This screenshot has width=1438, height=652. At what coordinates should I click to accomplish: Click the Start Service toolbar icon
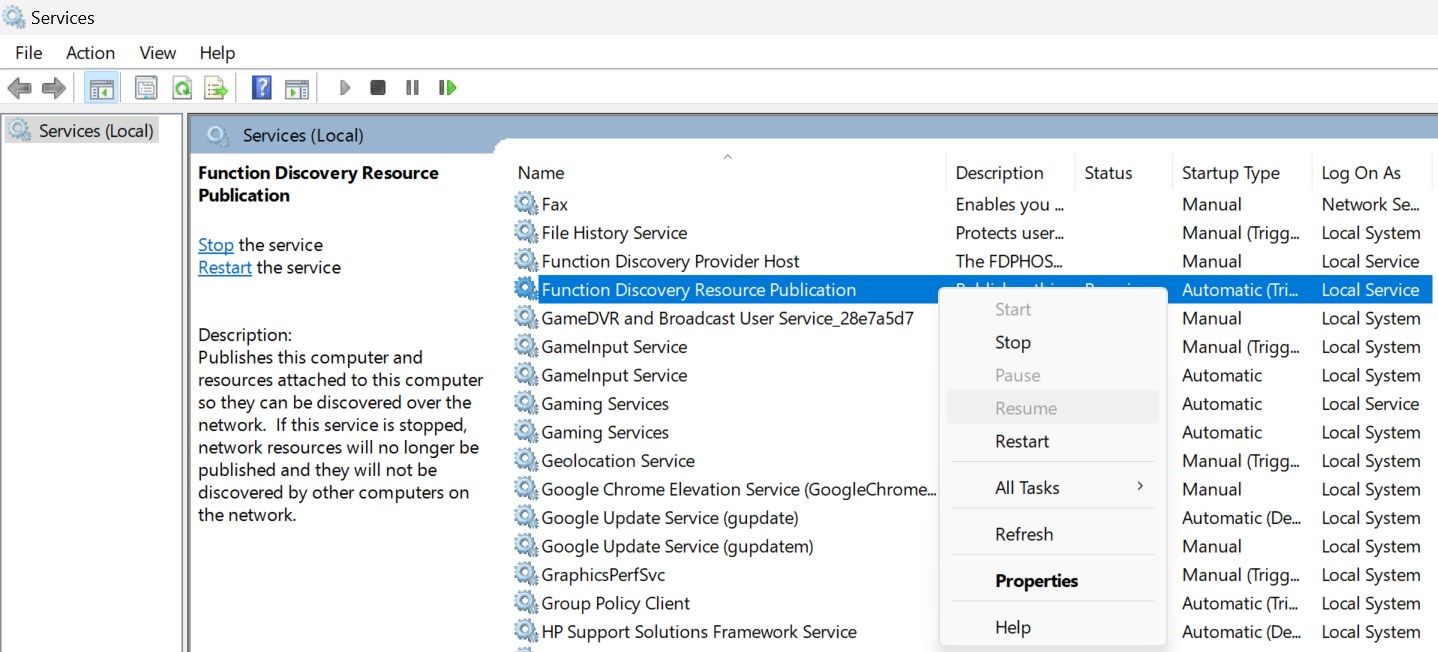pos(344,87)
